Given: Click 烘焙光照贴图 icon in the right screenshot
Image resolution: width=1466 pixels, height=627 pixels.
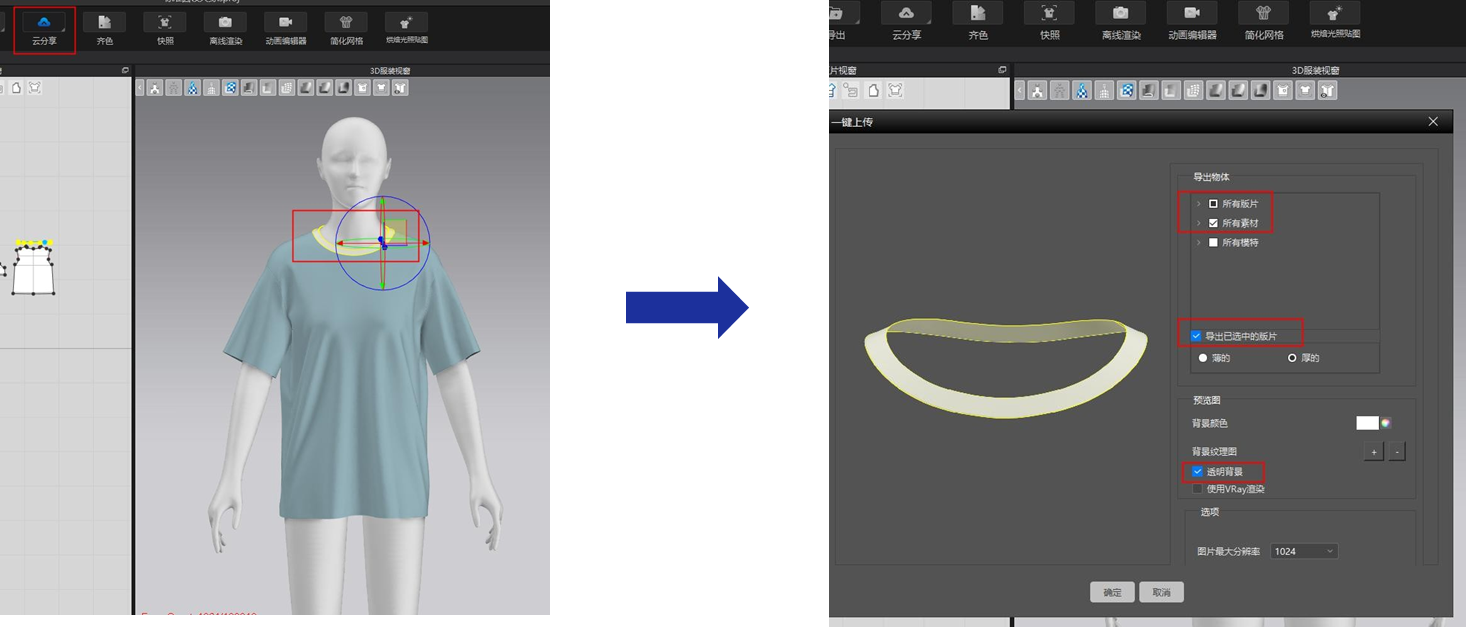Looking at the screenshot, I should coord(1335,14).
